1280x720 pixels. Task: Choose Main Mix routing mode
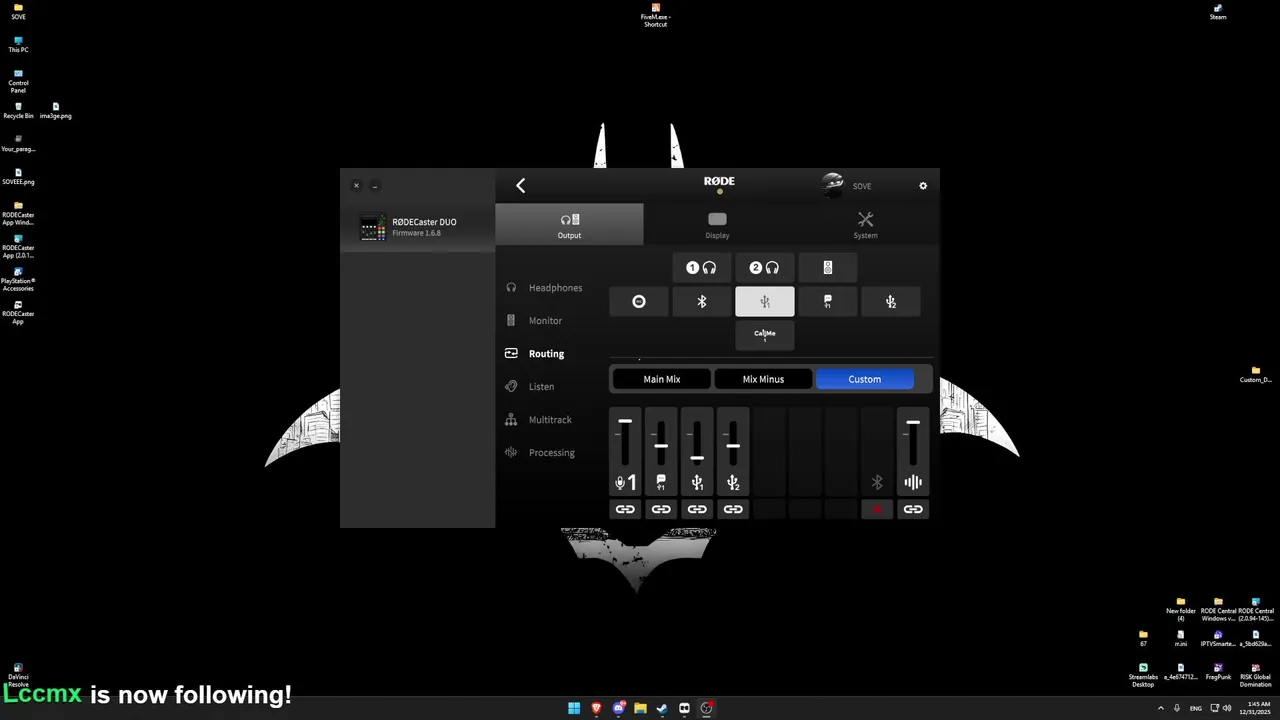(x=661, y=379)
